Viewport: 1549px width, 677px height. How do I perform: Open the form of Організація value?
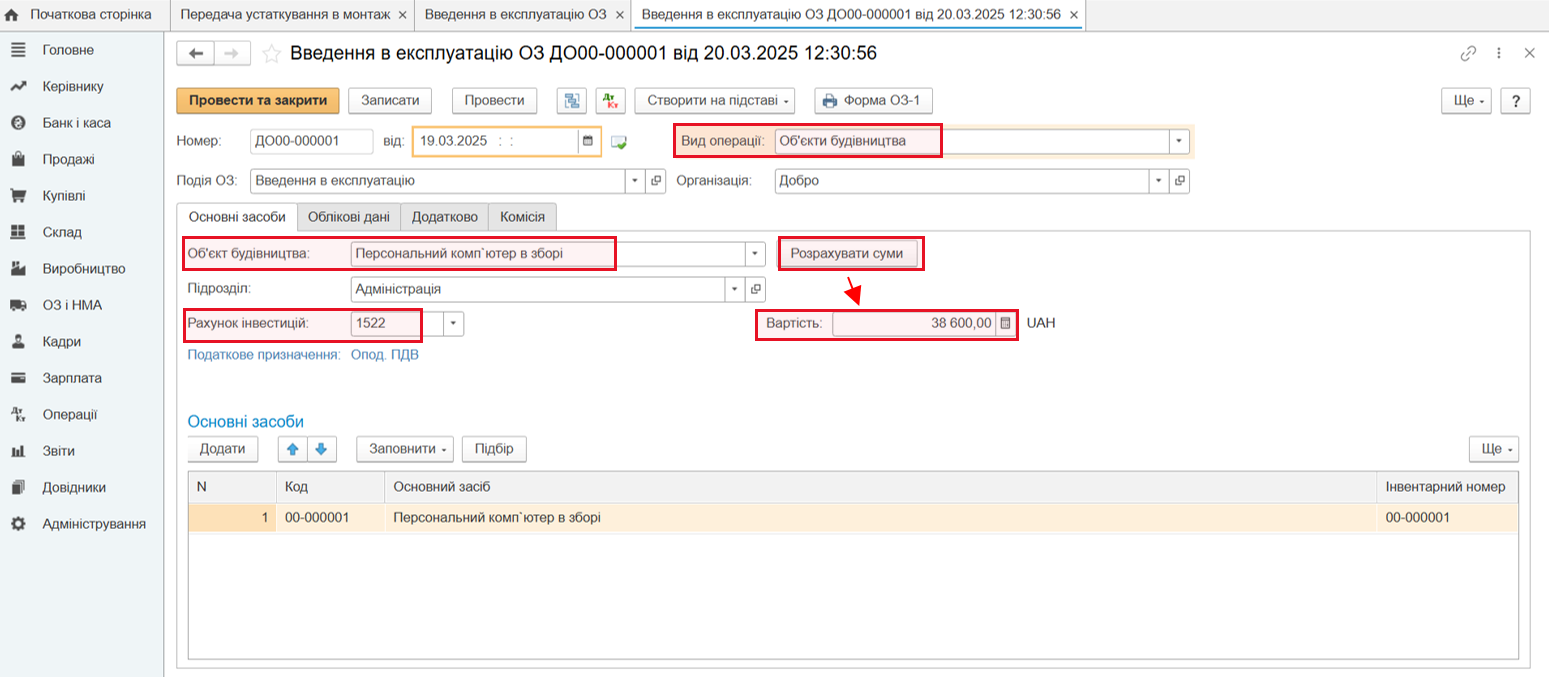pos(1180,181)
